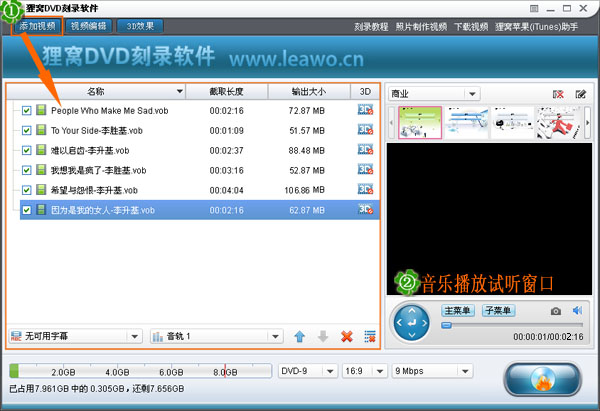Open the 狸窝苹果(iTunes)助手 link
Image resolution: width=600 pixels, height=411 pixels.
point(536,27)
